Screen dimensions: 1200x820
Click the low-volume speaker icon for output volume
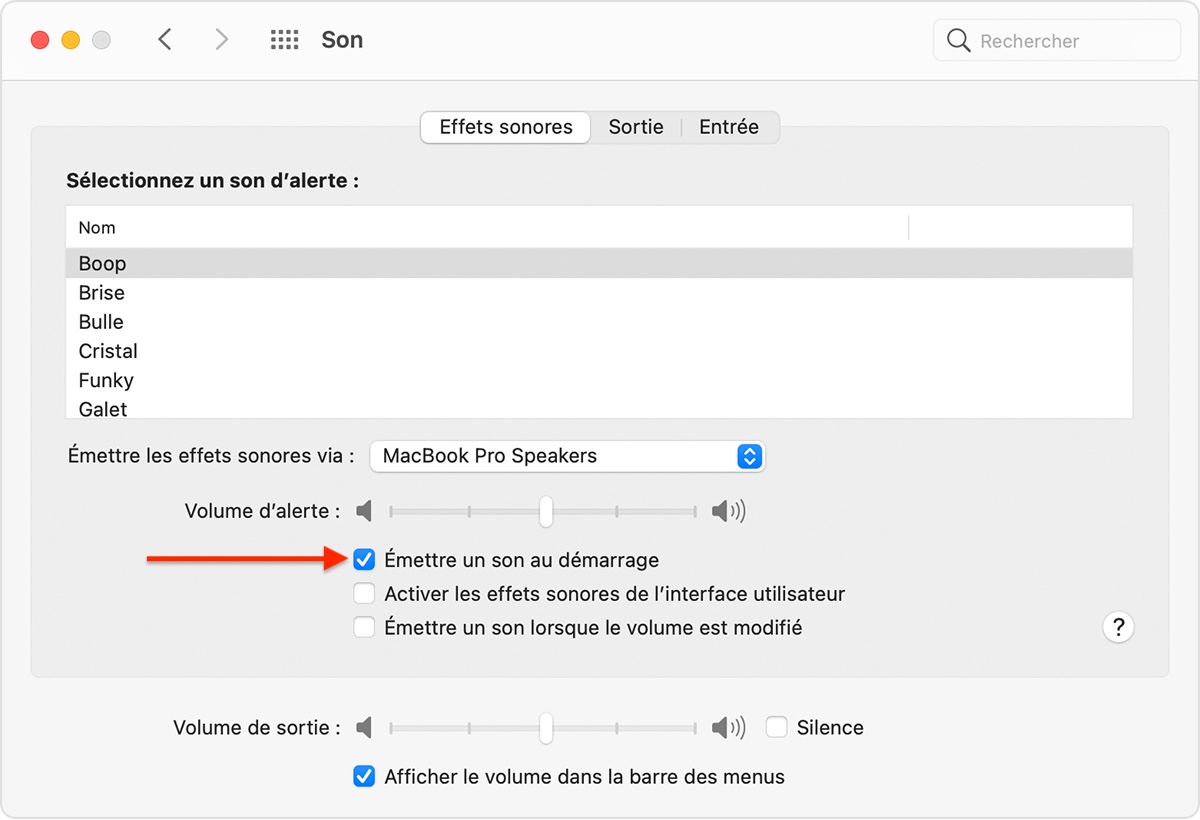[x=364, y=728]
